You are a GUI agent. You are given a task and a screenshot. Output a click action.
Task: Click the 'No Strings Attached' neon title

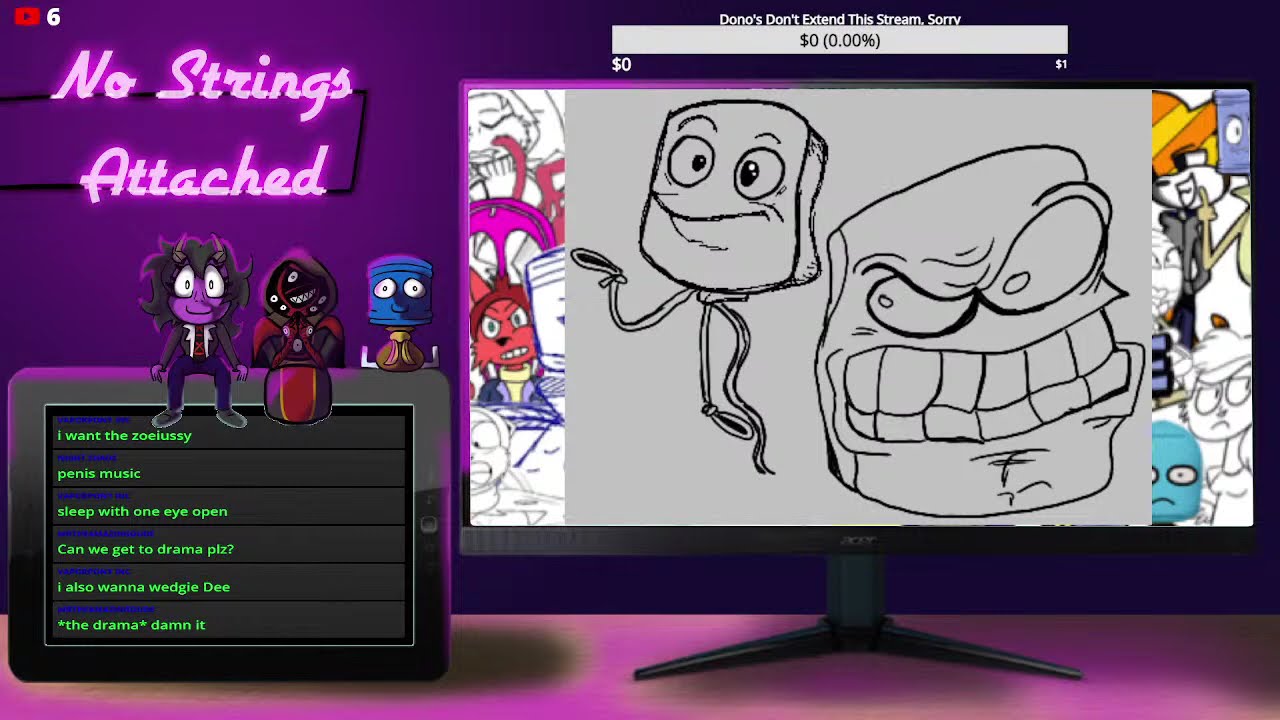coord(204,125)
